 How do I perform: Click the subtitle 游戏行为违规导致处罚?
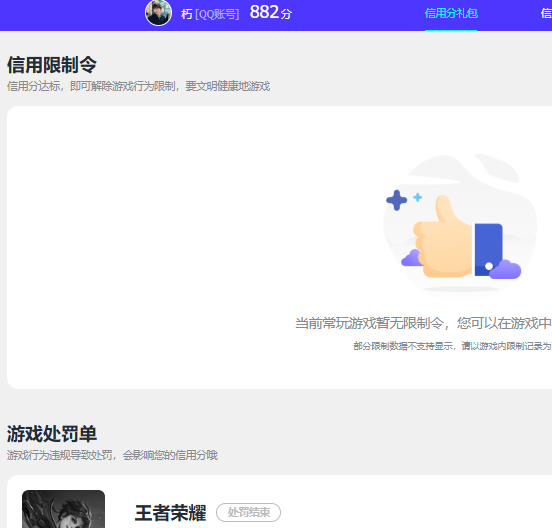tap(59, 455)
